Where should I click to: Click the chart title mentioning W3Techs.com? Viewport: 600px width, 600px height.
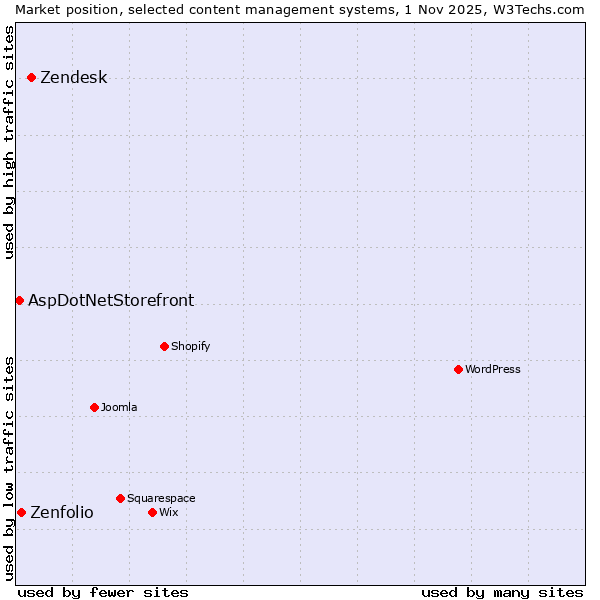click(300, 9)
